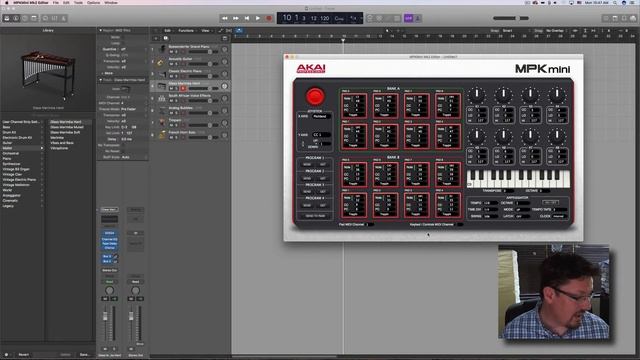Mute the Acoustic Guitar track
640x360 pixels.
click(171, 64)
